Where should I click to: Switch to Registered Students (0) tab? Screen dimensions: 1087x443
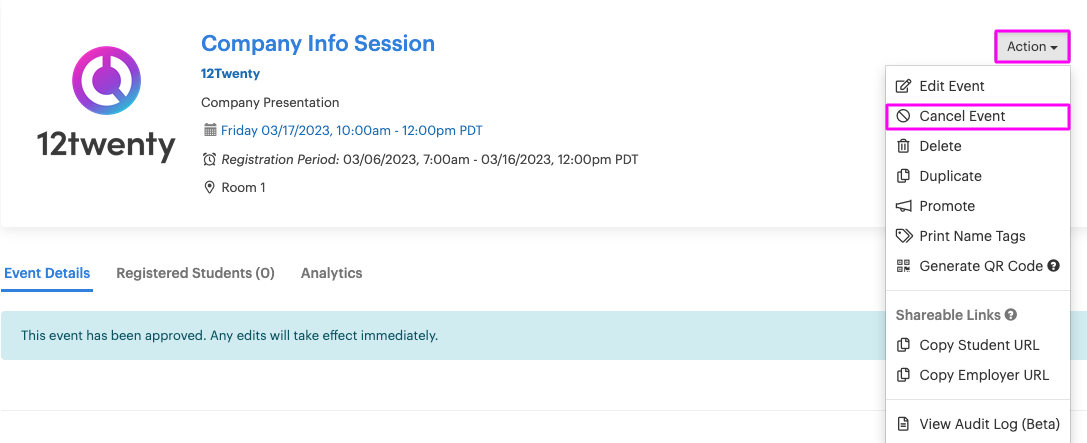point(195,273)
